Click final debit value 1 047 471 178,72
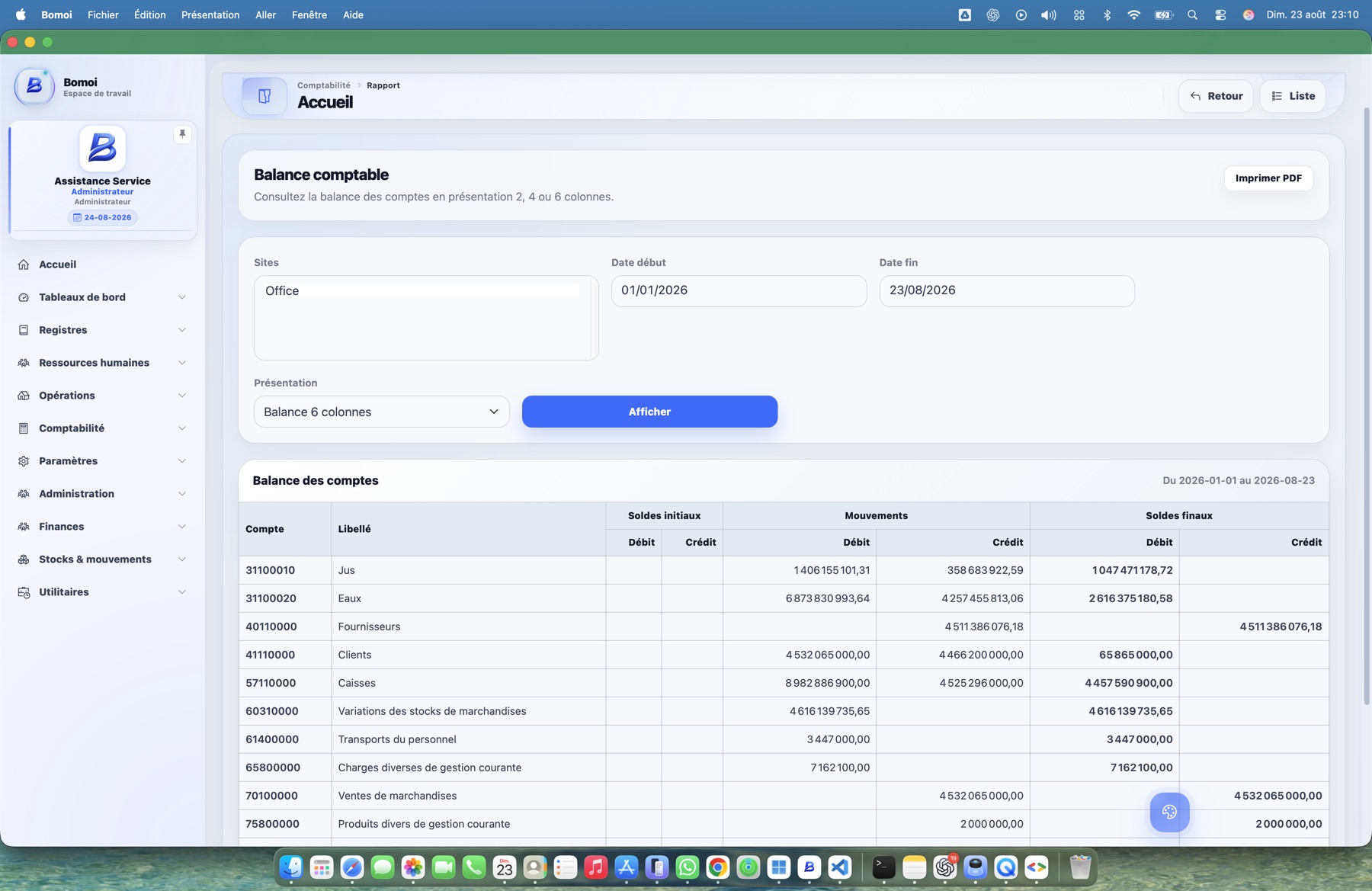Viewport: 1372px width, 891px height. click(x=1132, y=570)
